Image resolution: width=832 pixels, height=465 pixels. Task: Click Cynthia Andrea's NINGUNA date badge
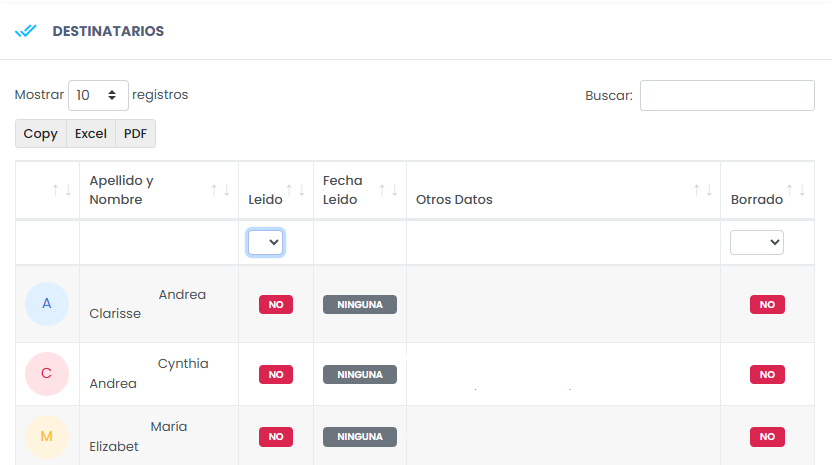coord(360,375)
